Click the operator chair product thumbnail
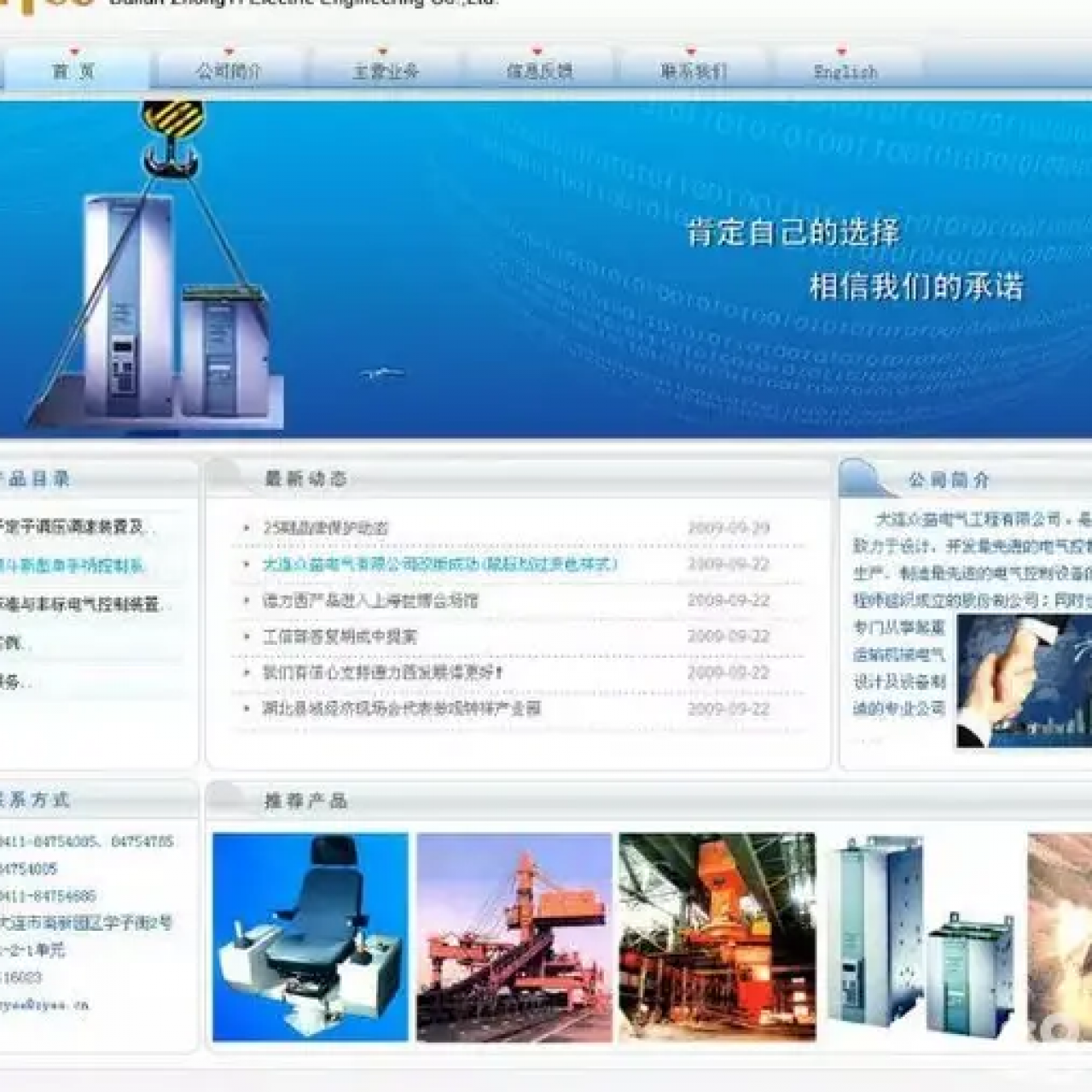This screenshot has width=1092, height=1092. (x=311, y=937)
